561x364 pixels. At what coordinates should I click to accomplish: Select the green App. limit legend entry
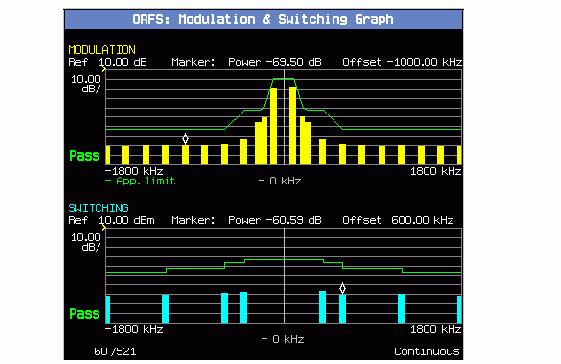[140, 181]
